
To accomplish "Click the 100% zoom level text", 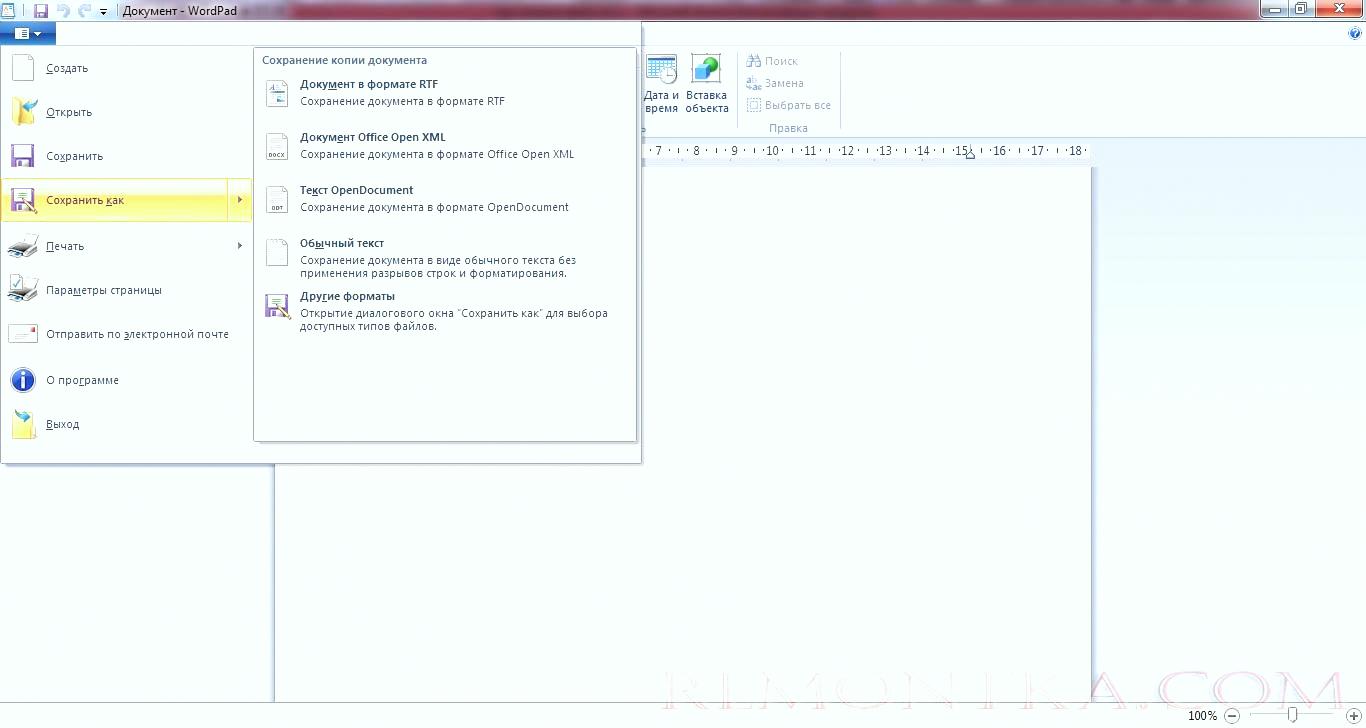I will pyautogui.click(x=1202, y=716).
